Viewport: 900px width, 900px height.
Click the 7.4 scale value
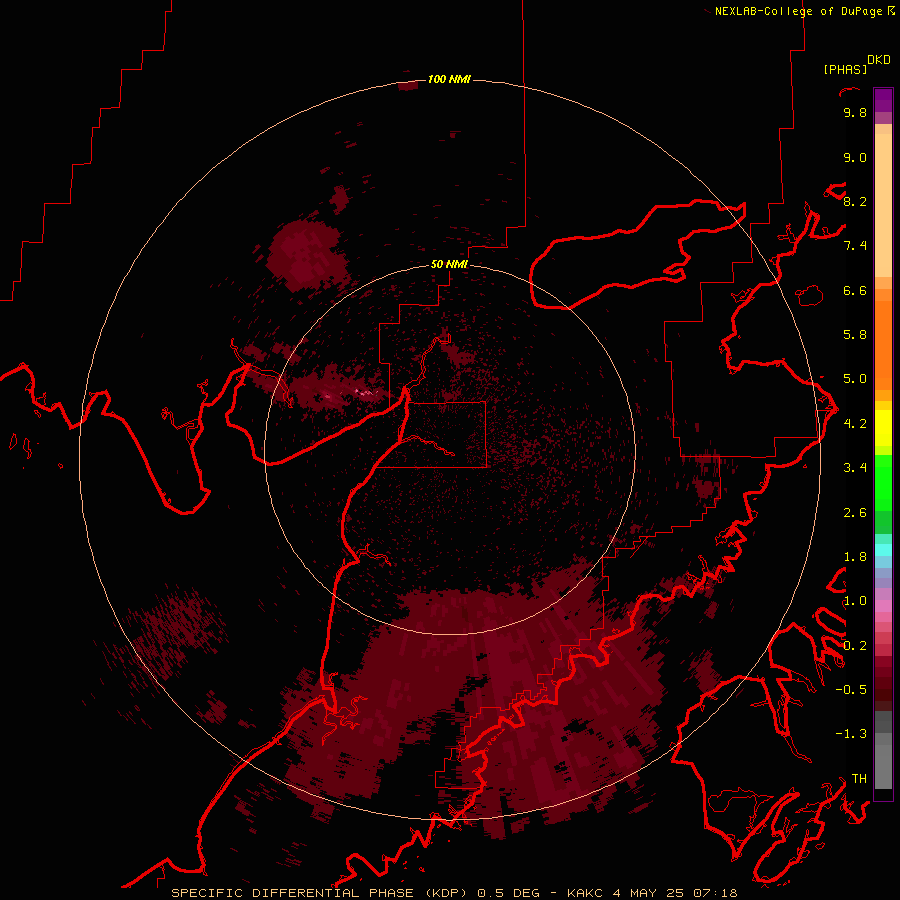coord(855,246)
